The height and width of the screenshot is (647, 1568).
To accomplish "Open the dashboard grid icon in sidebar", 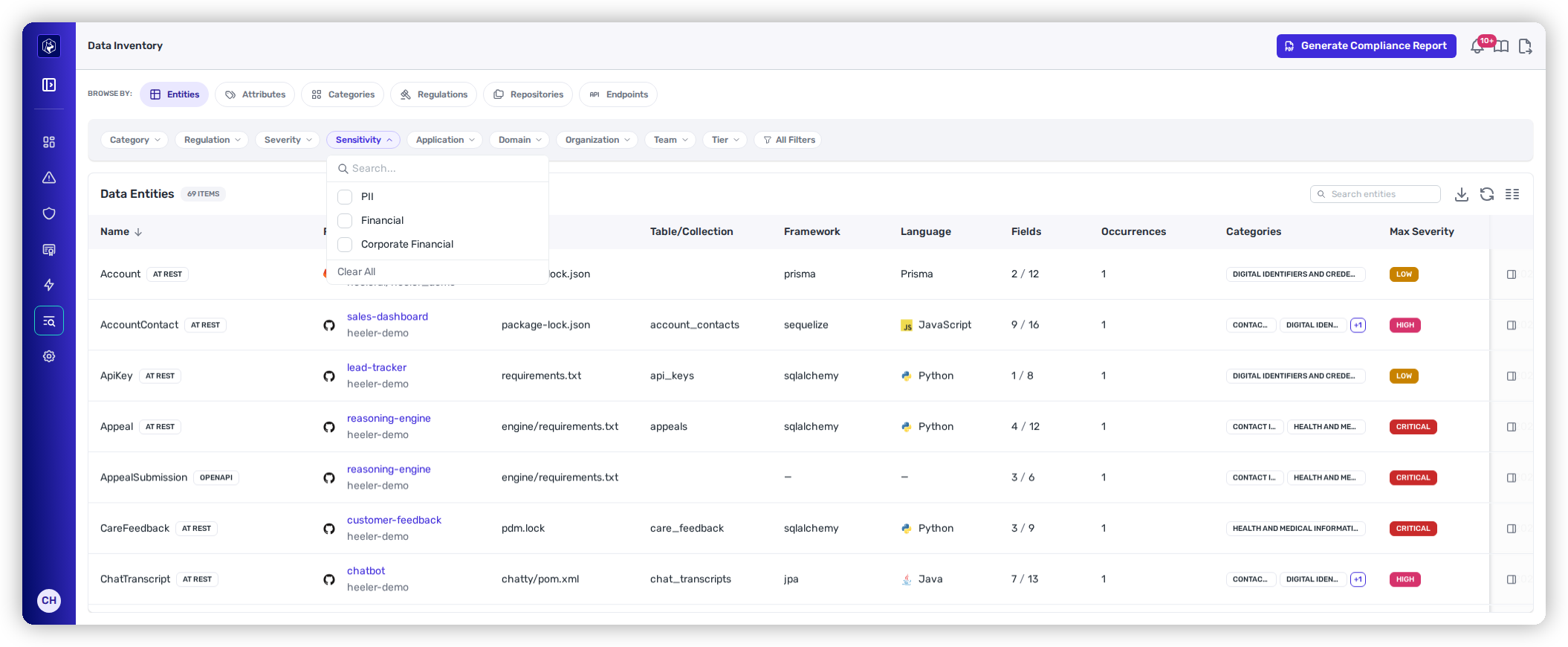I will (49, 142).
